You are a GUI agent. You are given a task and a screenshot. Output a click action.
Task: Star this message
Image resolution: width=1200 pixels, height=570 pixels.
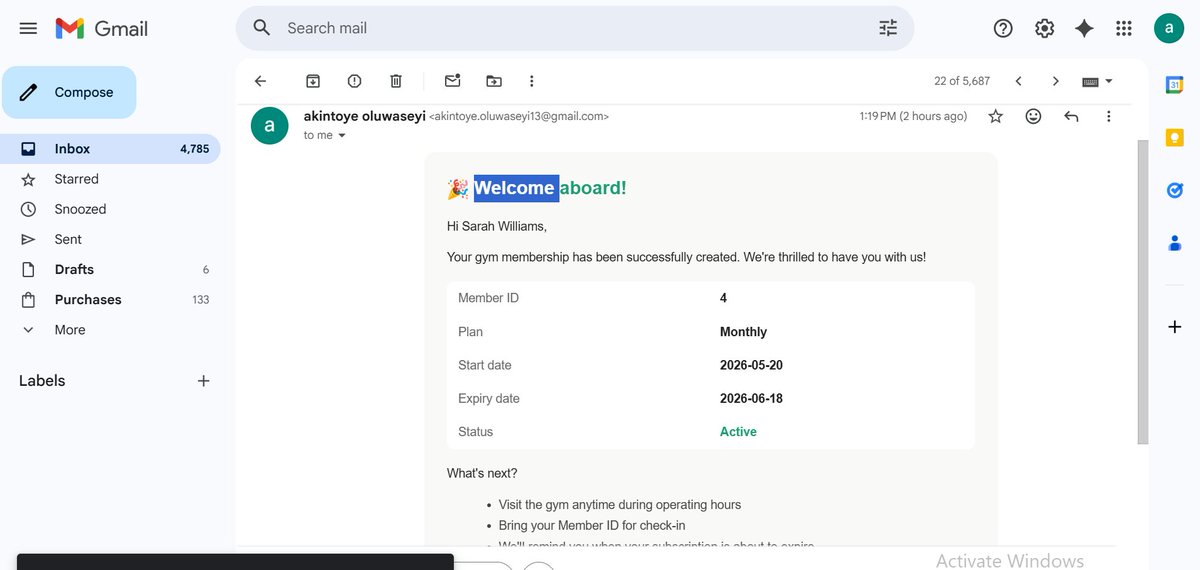pos(995,117)
